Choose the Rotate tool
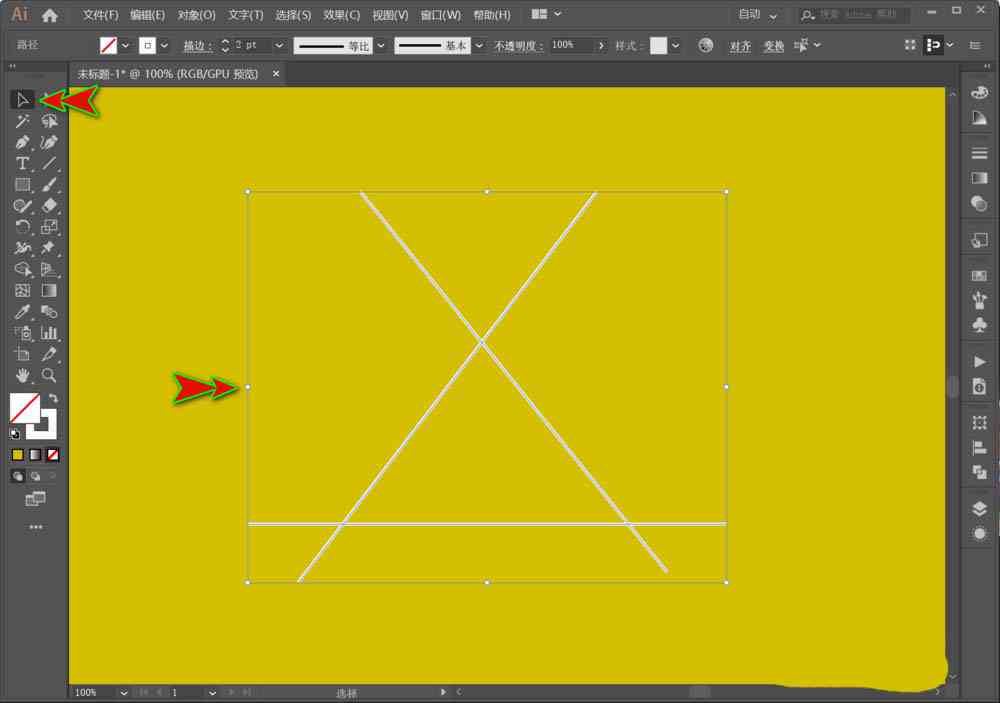 [22, 226]
